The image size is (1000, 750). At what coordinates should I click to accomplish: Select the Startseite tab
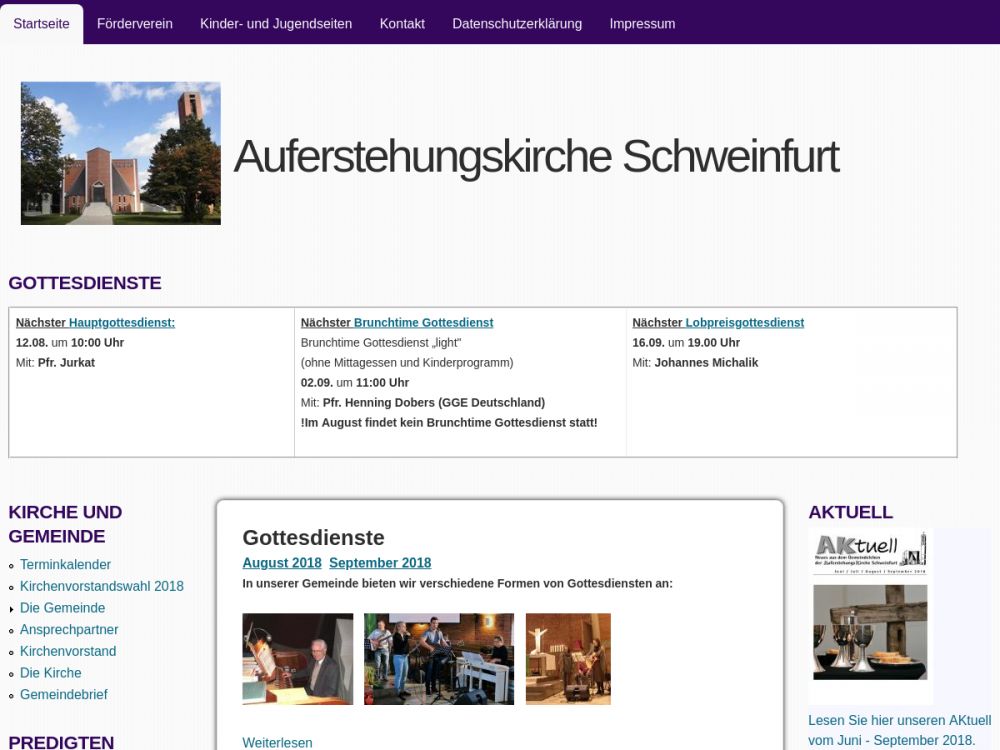click(42, 23)
